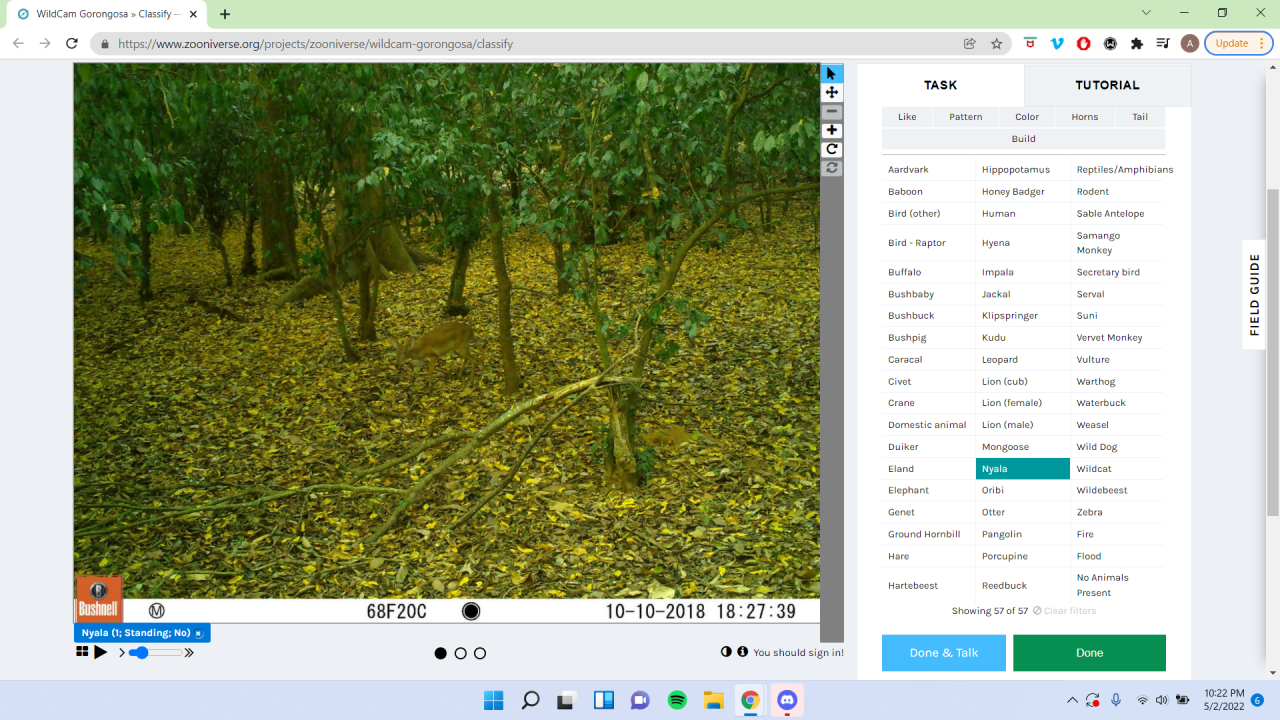Screen dimensions: 1280x720
Task: Open the tab search dropdown arrow
Action: pos(1146,13)
